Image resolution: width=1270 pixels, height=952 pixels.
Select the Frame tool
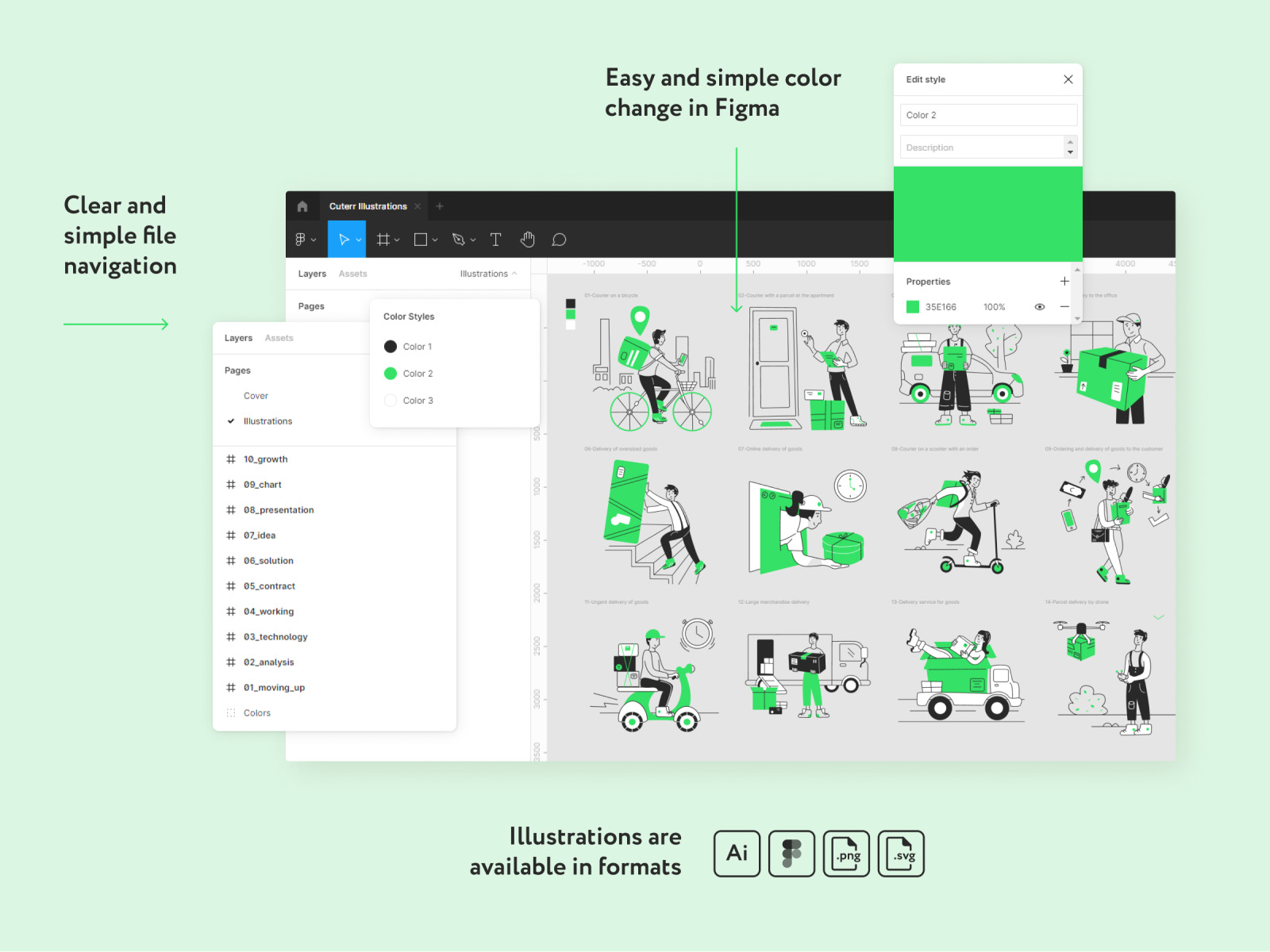click(x=383, y=240)
